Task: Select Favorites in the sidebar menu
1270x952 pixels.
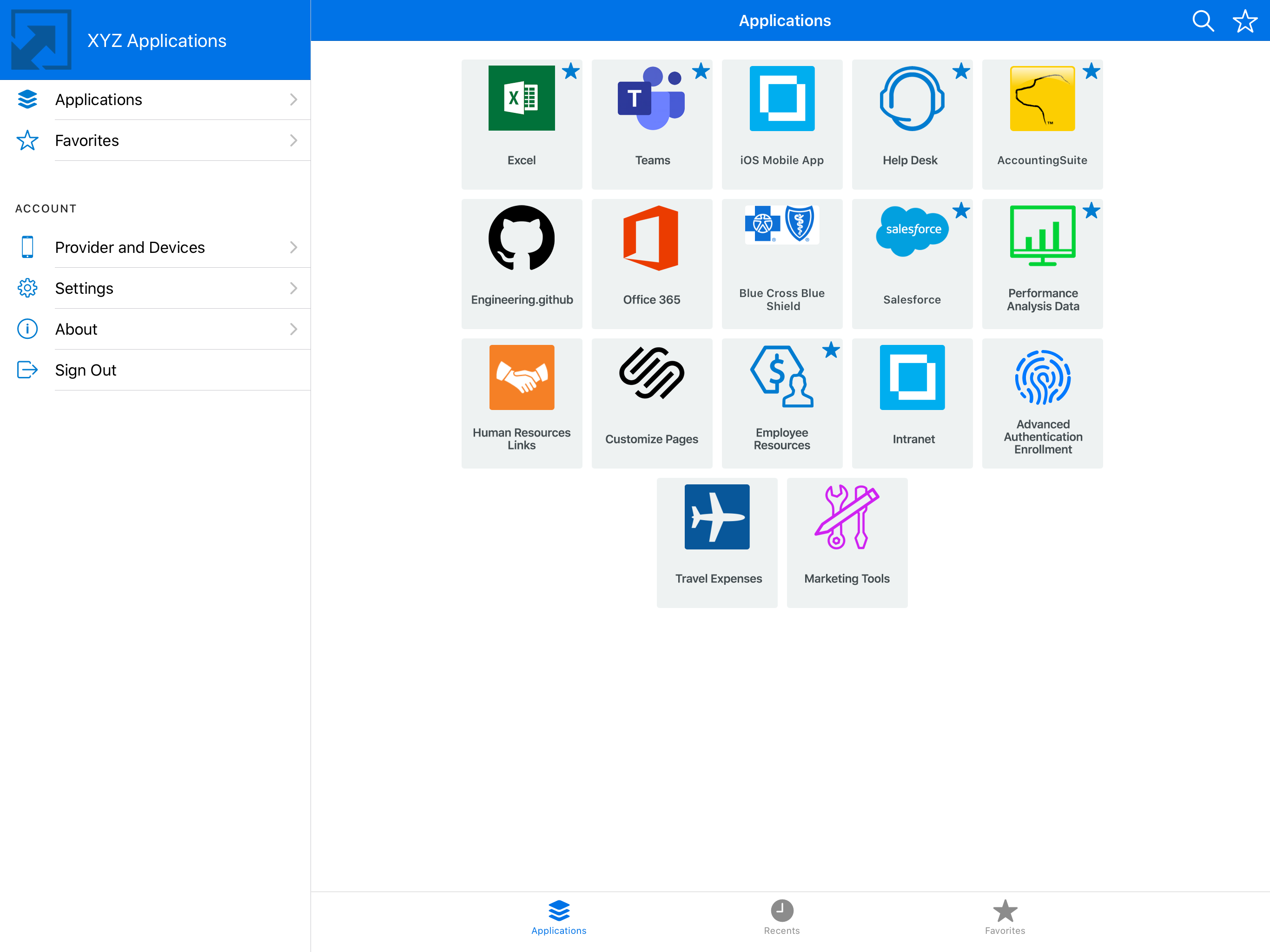Action: coord(155,140)
